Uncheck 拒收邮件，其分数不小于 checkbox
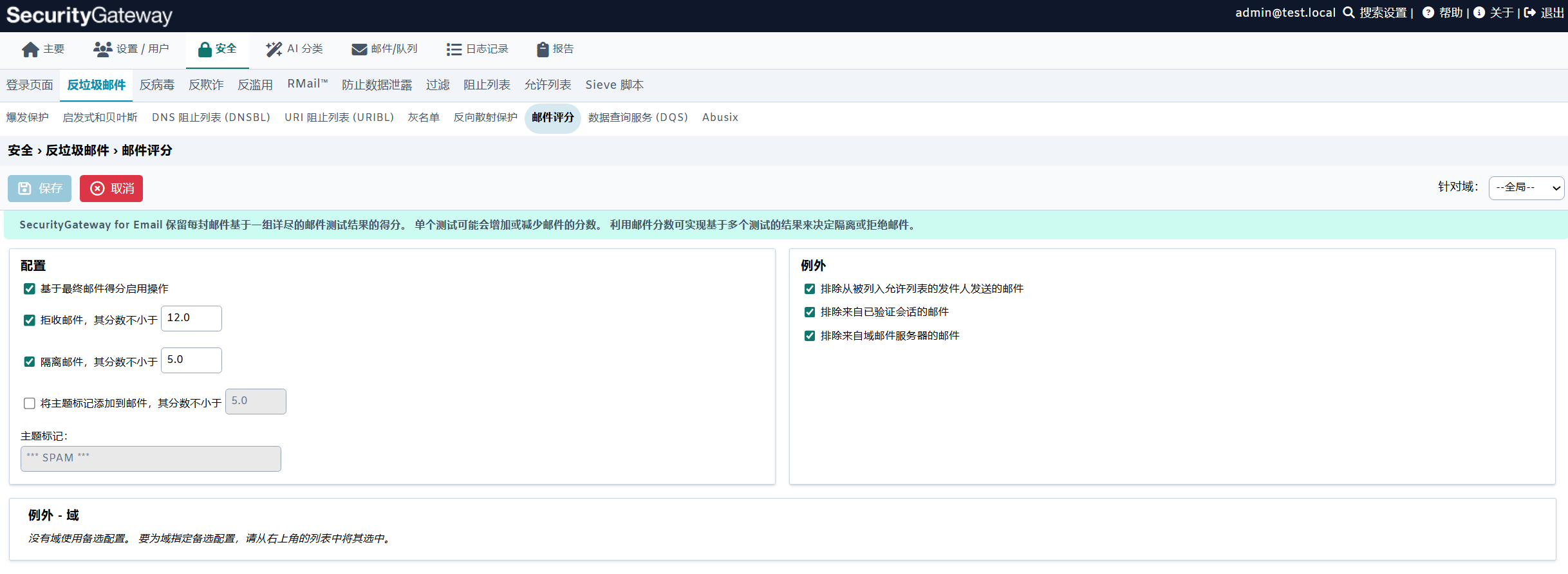 (29, 320)
